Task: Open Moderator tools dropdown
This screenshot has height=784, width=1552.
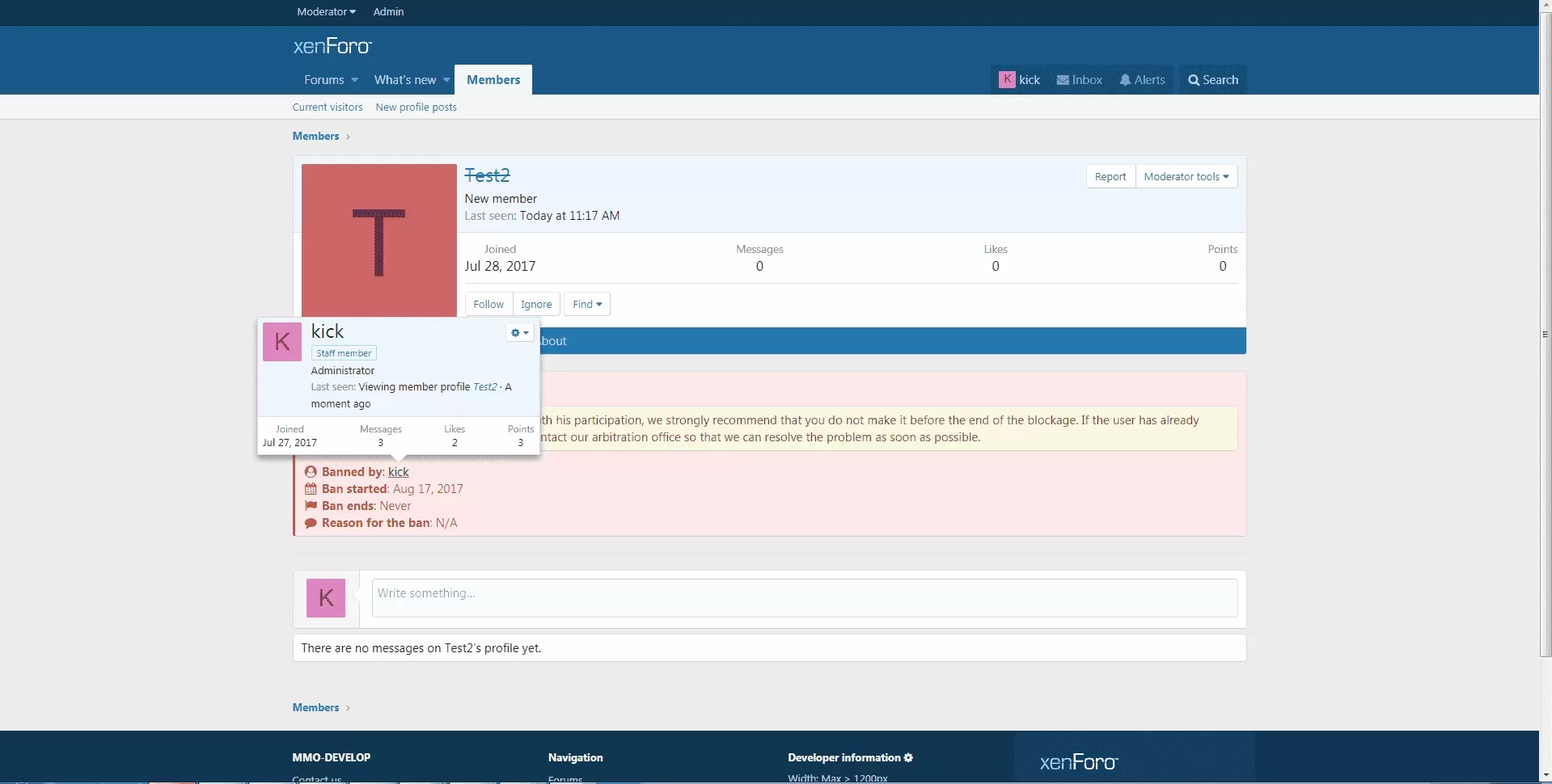Action: click(x=1186, y=176)
